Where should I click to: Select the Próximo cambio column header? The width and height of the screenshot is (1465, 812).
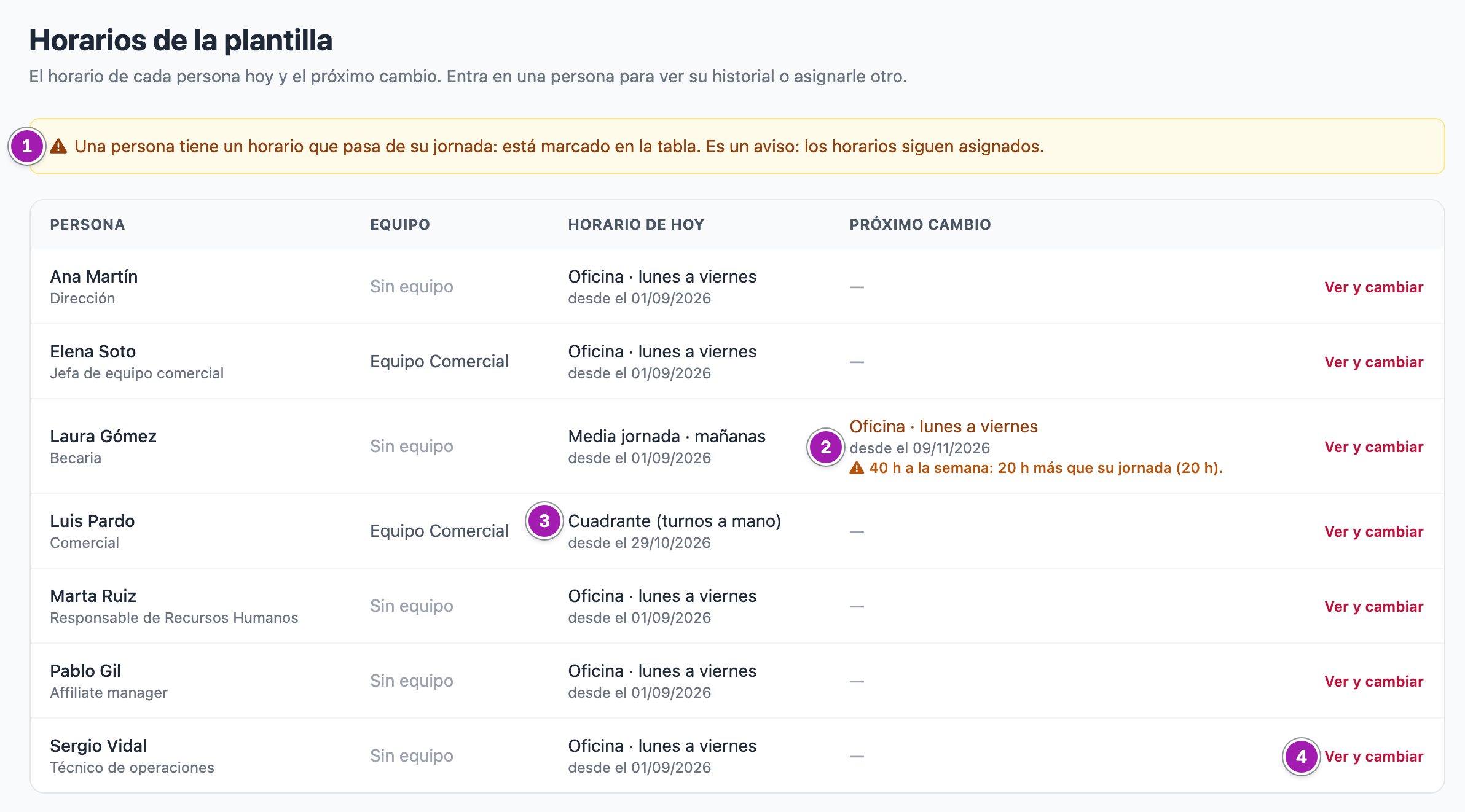(x=920, y=225)
